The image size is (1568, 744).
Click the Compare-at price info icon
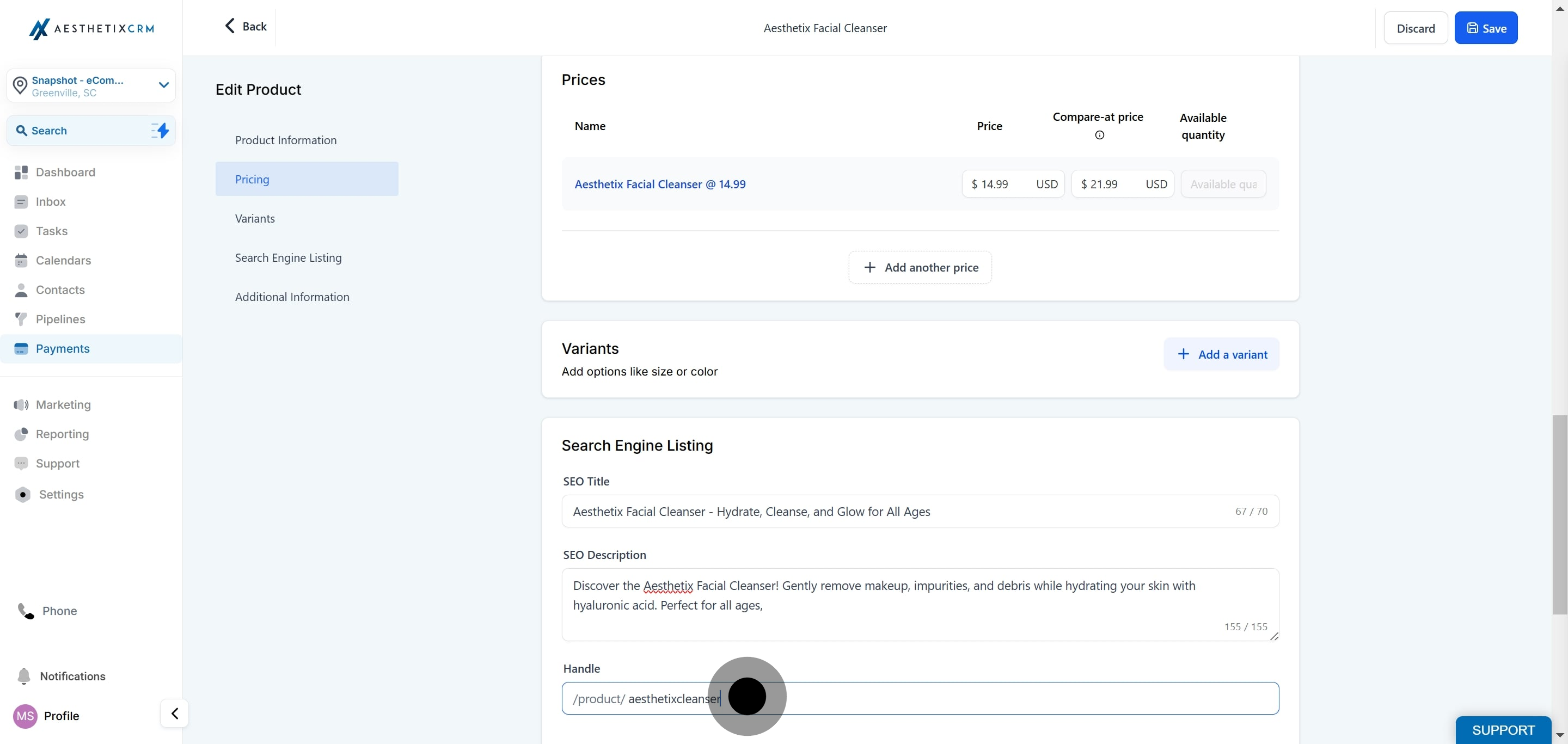(1099, 136)
